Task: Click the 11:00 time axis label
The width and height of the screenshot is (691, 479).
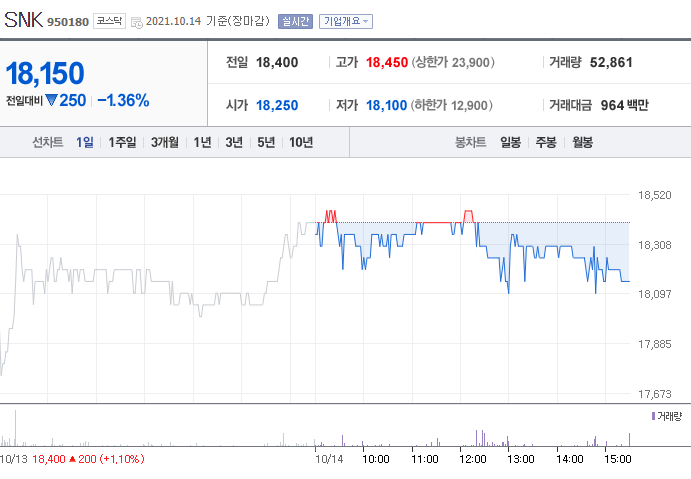Action: [x=424, y=460]
